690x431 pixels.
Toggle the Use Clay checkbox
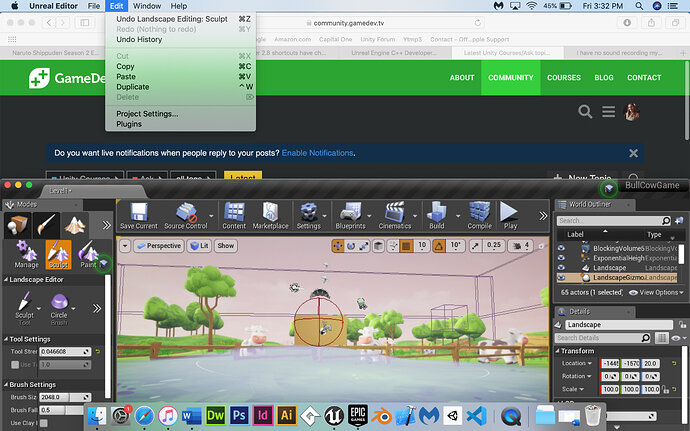[44, 423]
